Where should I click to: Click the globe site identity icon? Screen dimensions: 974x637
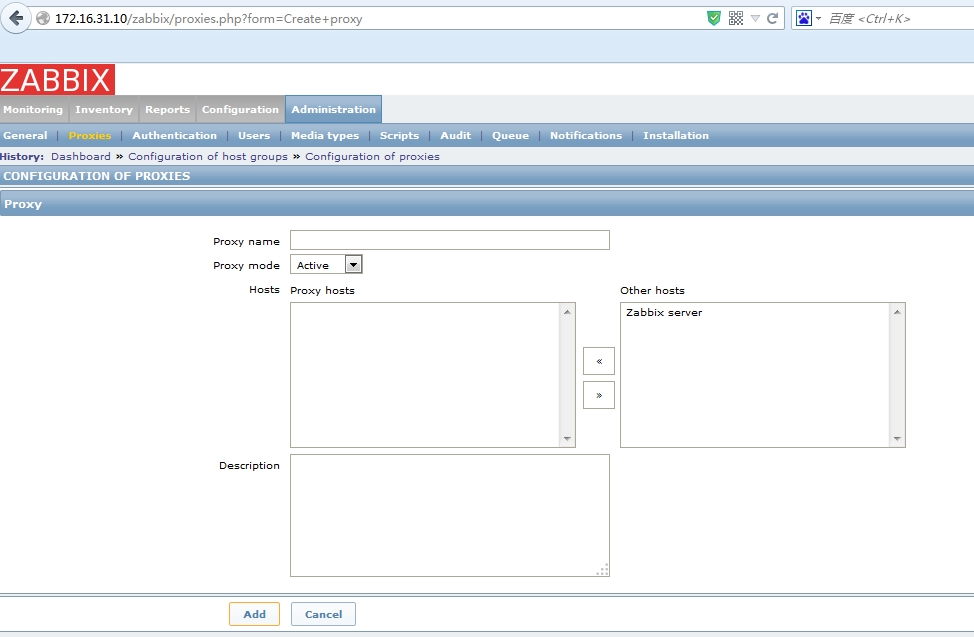click(x=43, y=18)
